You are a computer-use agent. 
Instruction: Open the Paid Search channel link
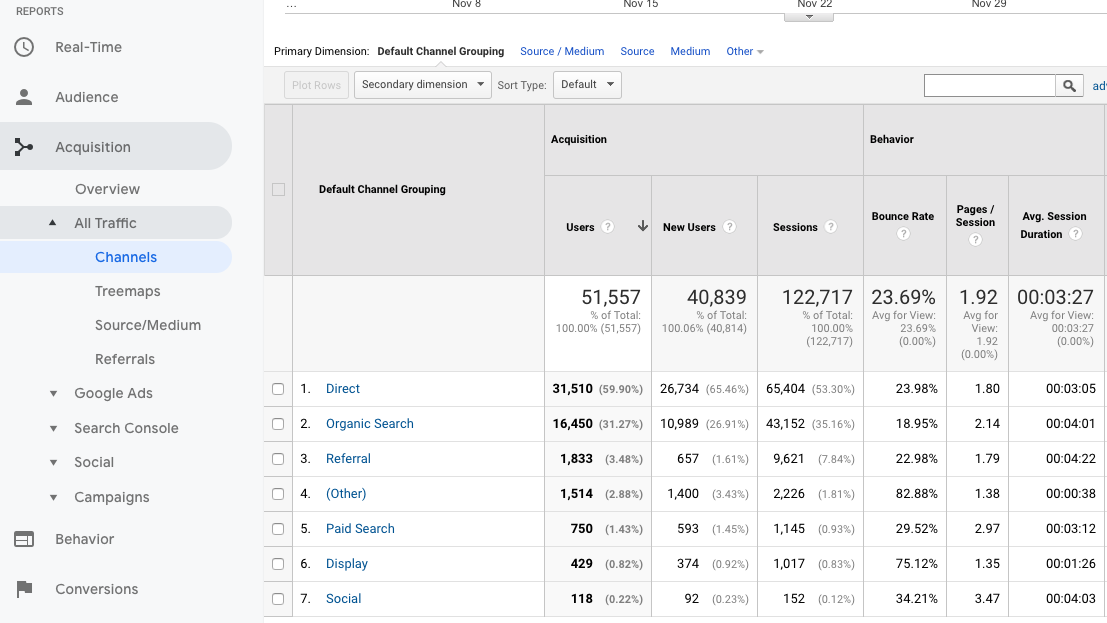click(360, 528)
